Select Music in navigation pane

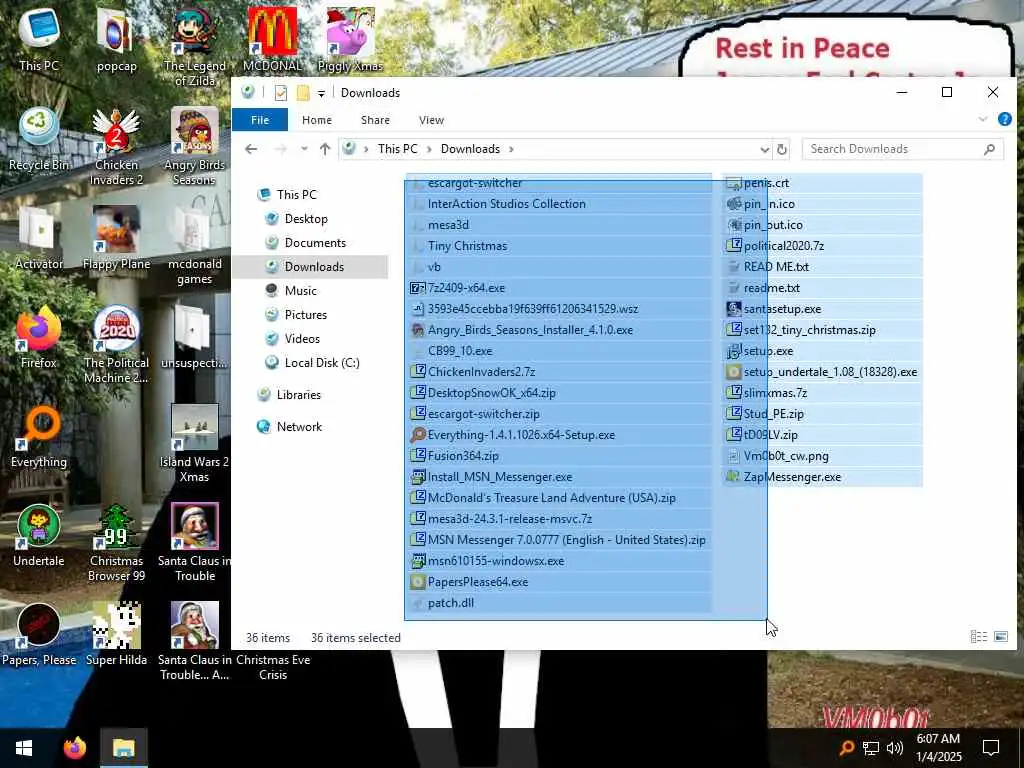pyautogui.click(x=300, y=291)
